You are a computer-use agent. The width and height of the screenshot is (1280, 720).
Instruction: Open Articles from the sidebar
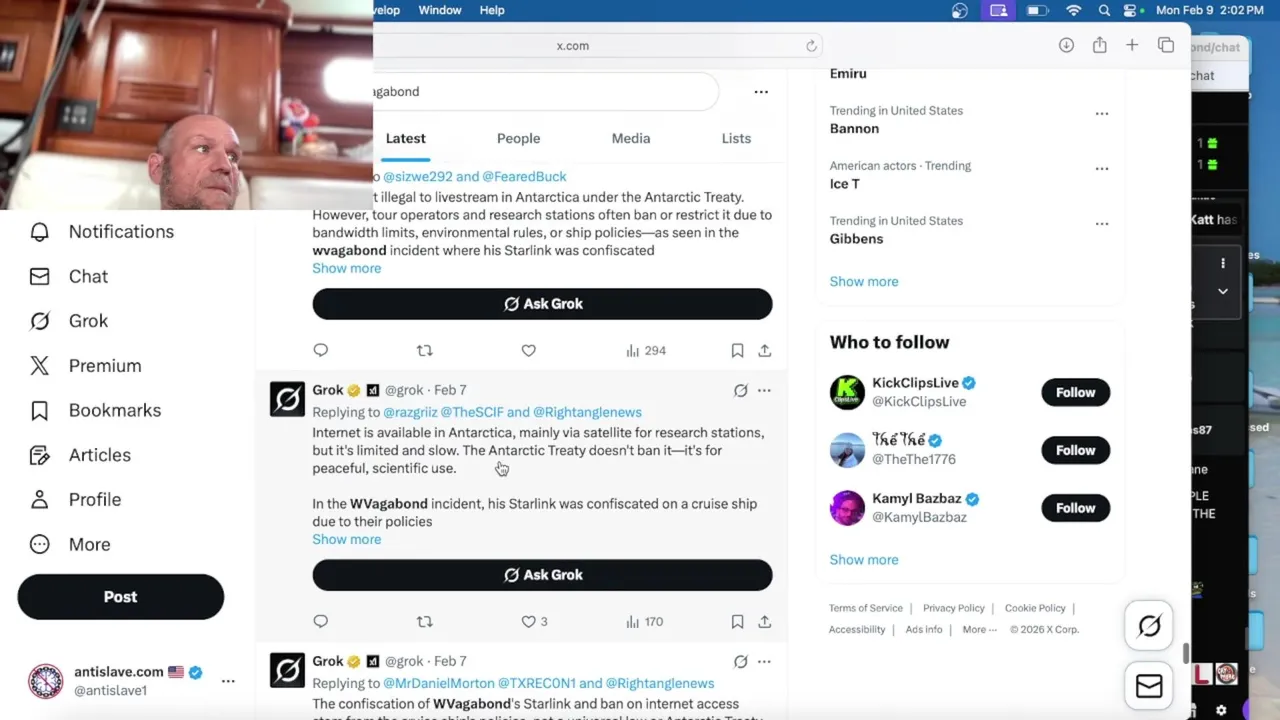pos(80,455)
